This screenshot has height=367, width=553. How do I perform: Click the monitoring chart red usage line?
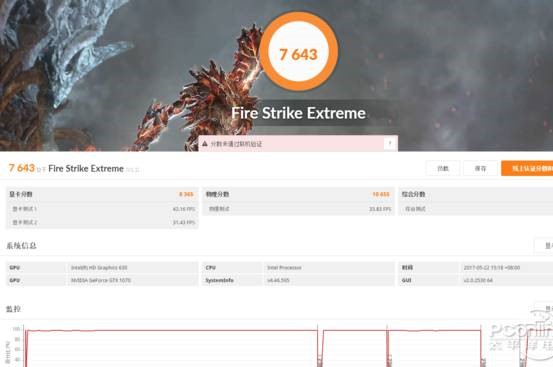(x=171, y=331)
